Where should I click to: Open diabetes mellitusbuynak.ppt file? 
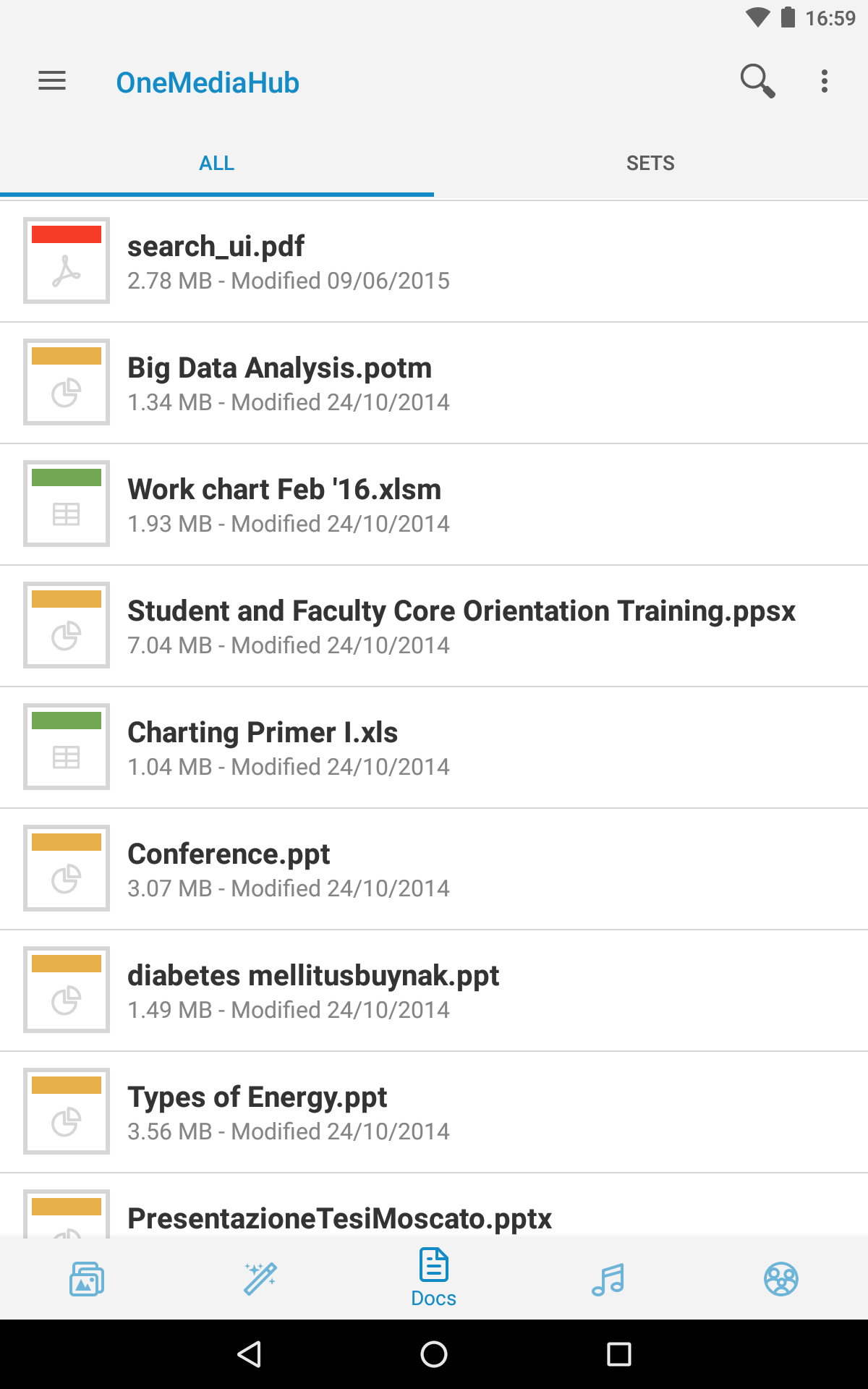(x=434, y=991)
